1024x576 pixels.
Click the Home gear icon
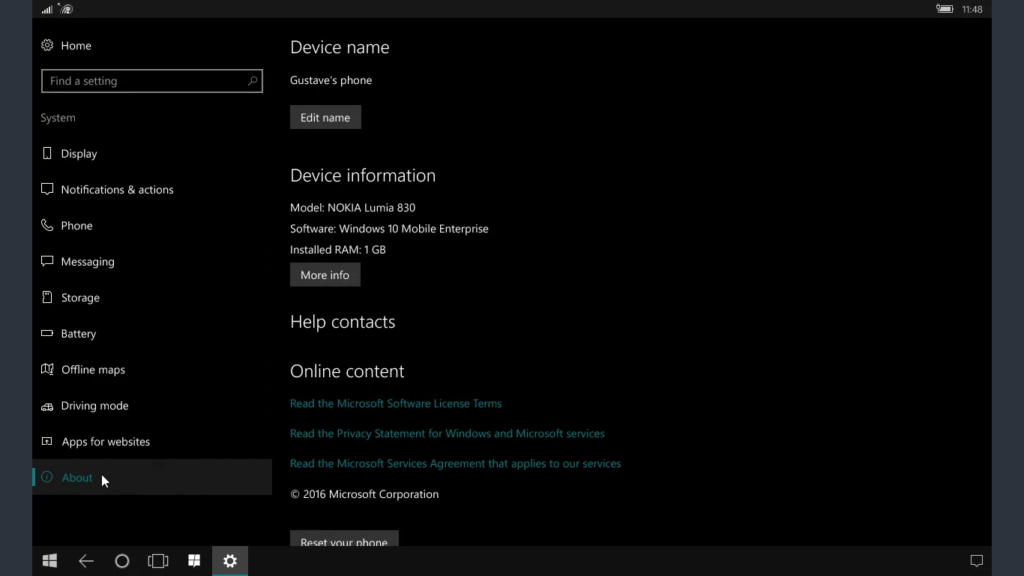click(x=45, y=45)
